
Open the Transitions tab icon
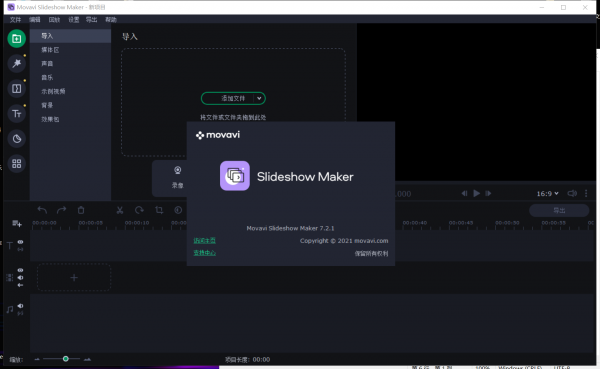16,89
